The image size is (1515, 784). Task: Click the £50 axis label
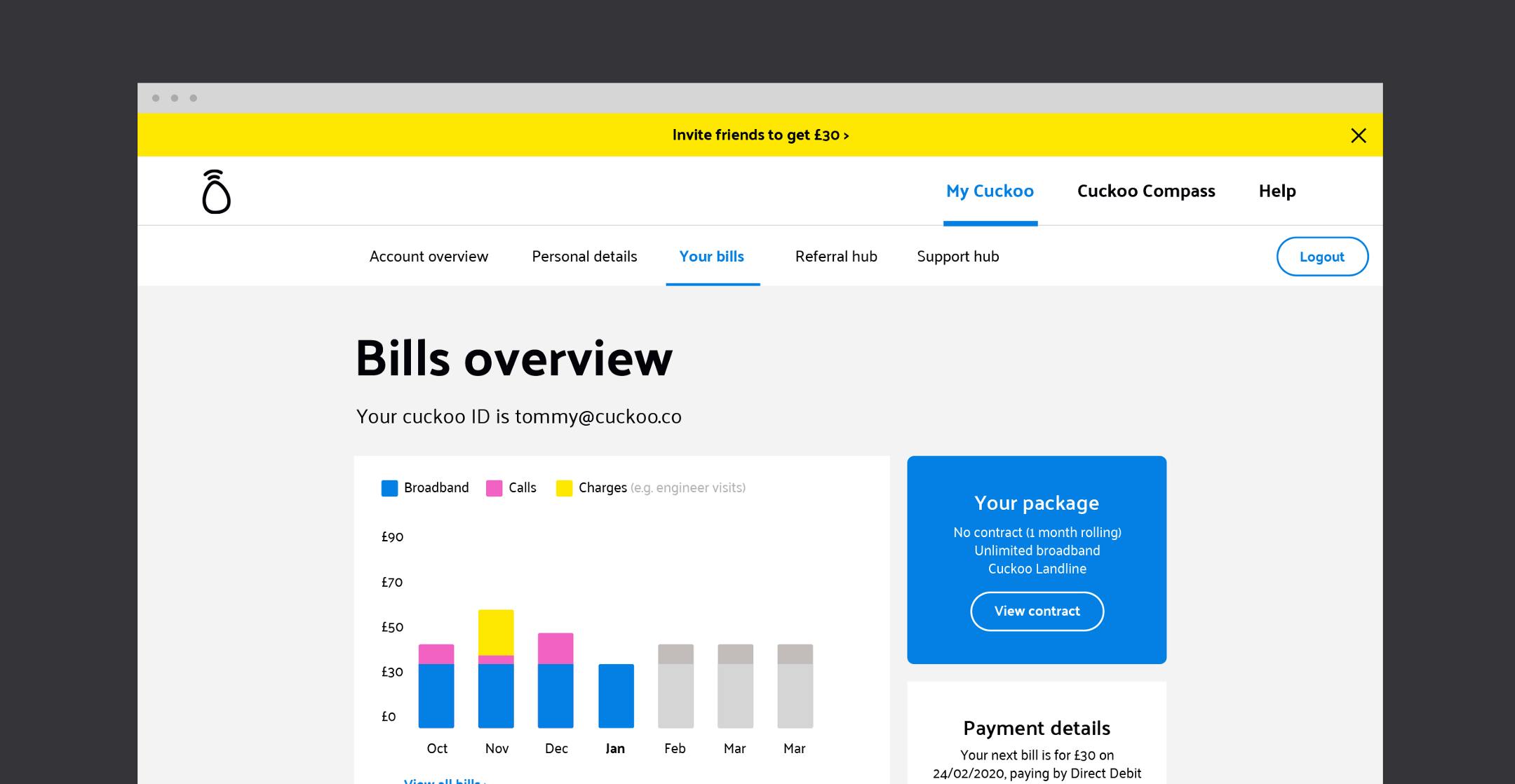[x=392, y=628]
